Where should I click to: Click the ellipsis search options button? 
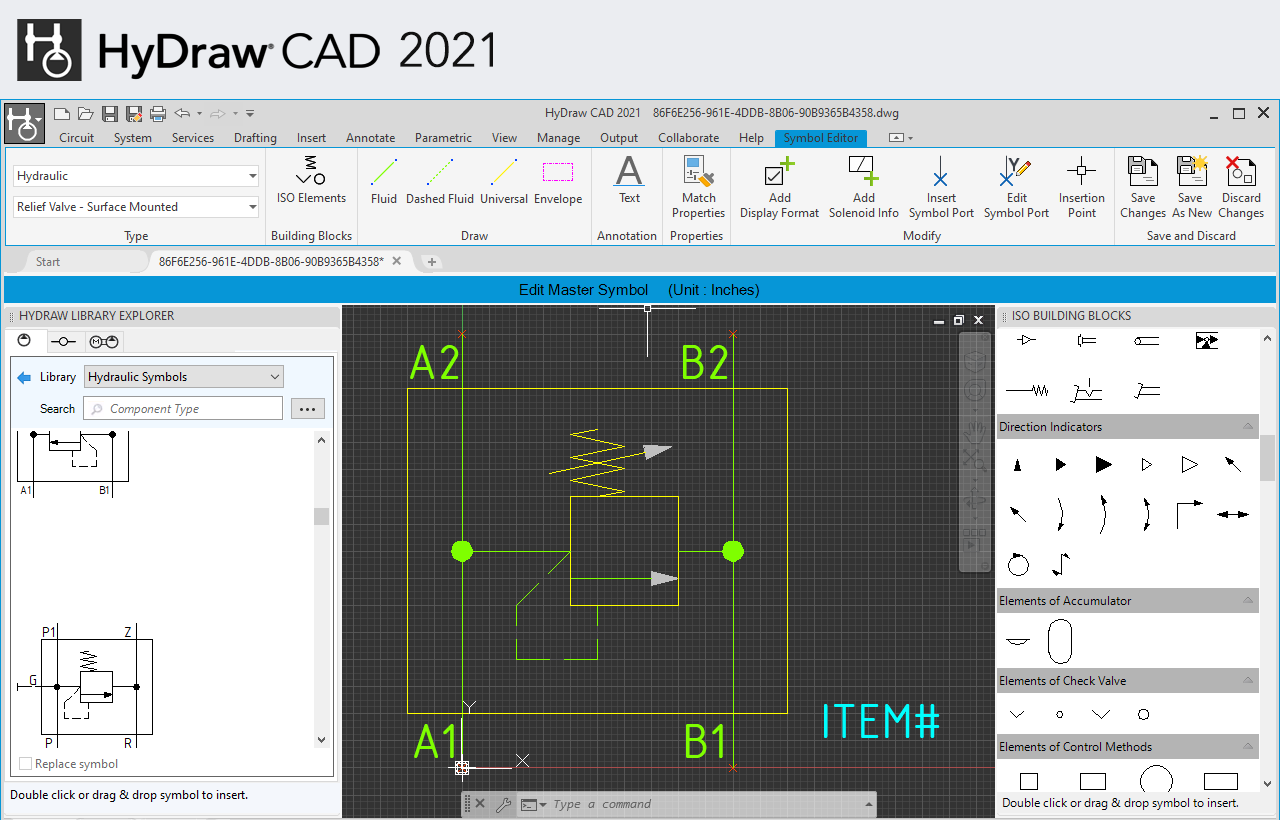pyautogui.click(x=308, y=408)
